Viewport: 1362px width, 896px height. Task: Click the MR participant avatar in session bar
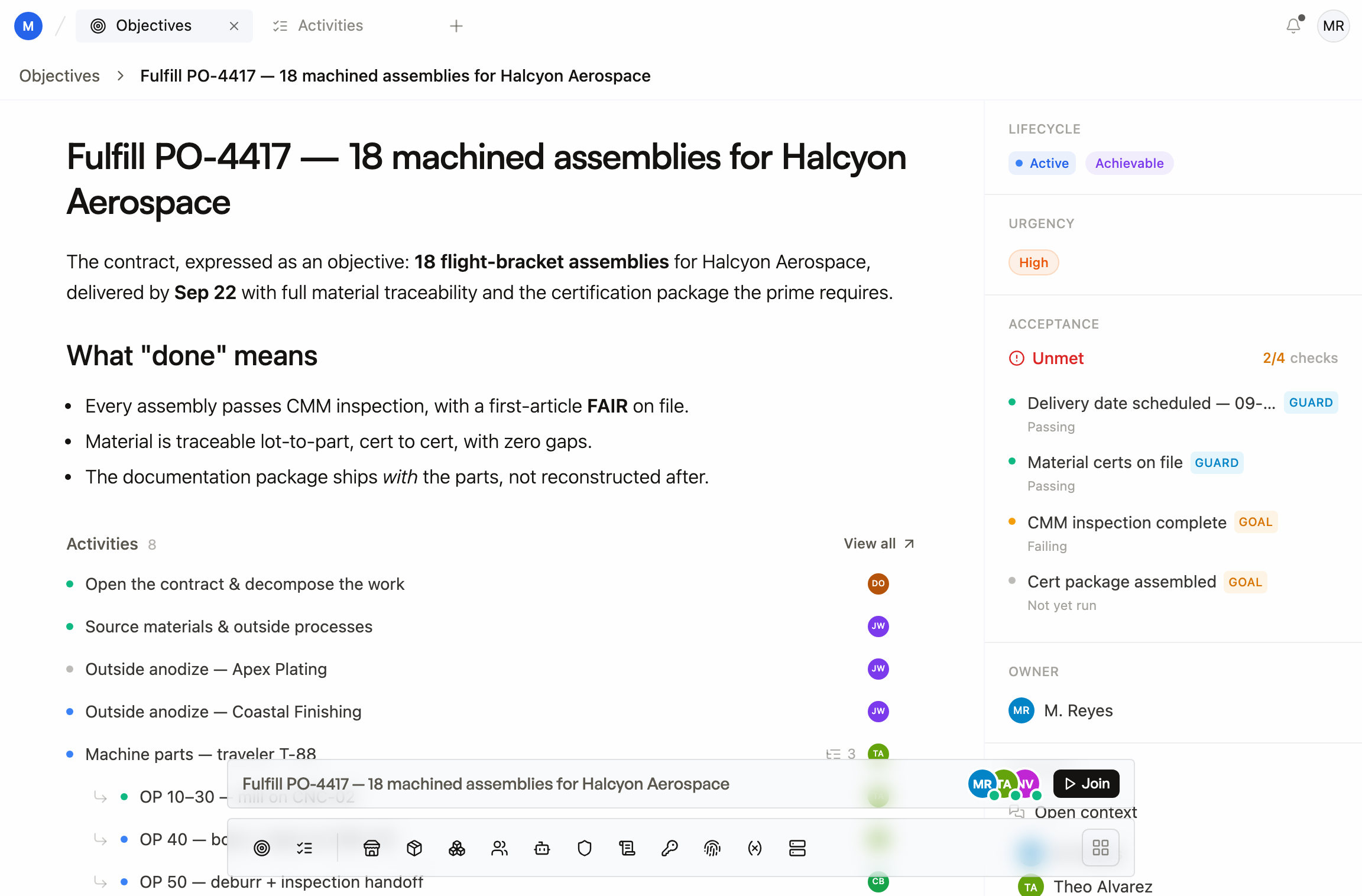[982, 784]
